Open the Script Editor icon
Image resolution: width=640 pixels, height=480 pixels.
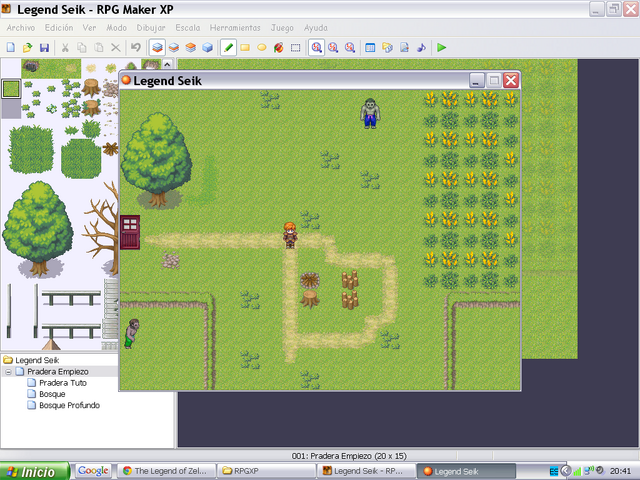(x=404, y=48)
